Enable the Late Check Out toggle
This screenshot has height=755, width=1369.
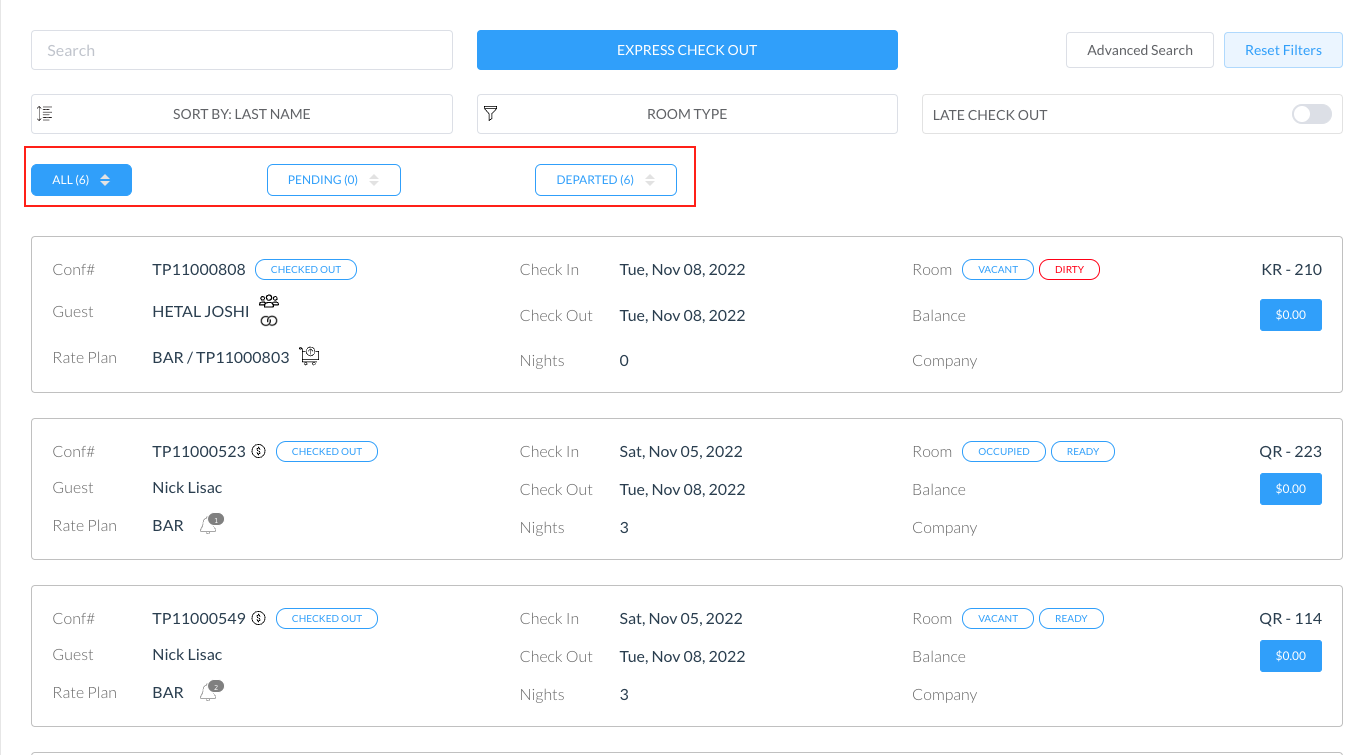tap(1311, 114)
